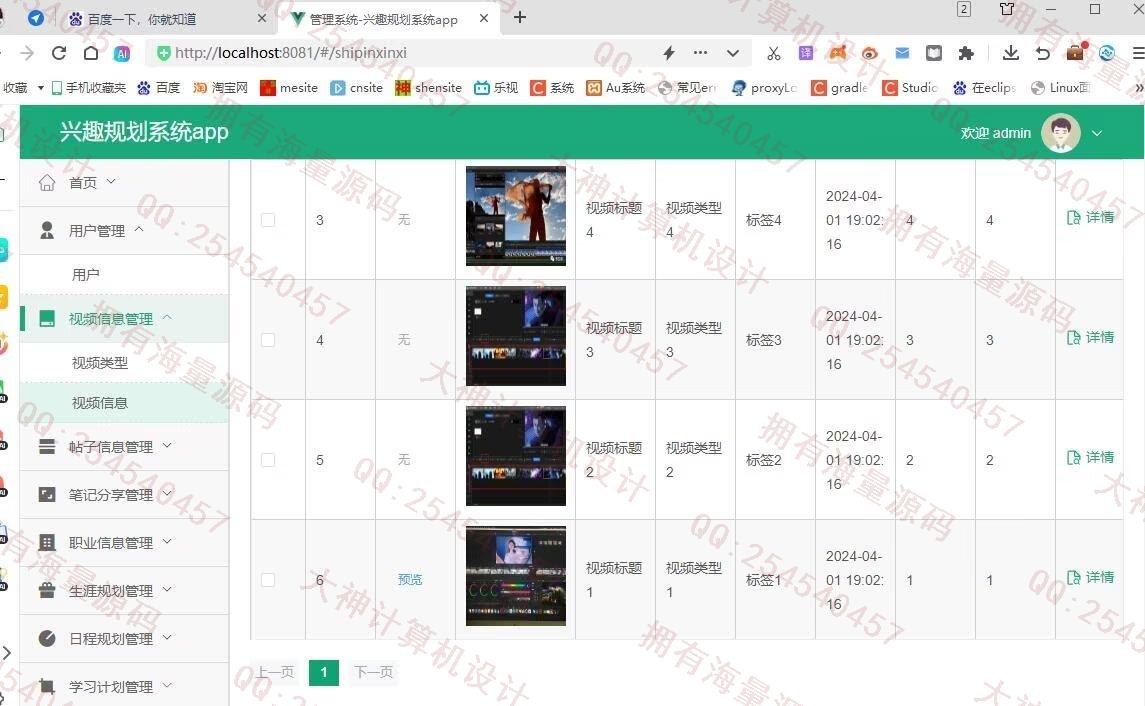This screenshot has height=706, width=1145.
Task: Open the hamburger main menu icon
Action: pyautogui.click(x=1138, y=53)
